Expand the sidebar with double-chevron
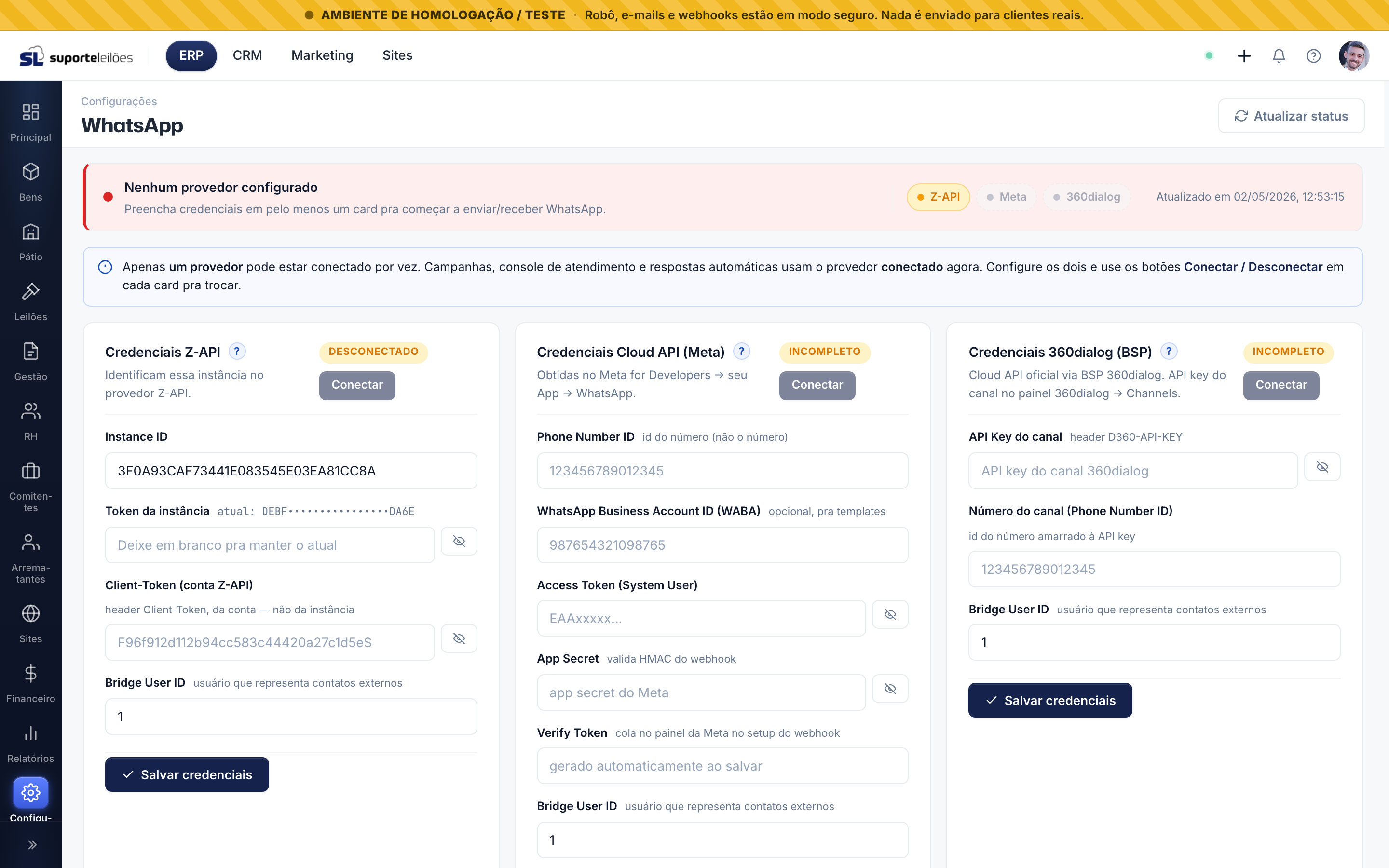Screen dimensions: 1389x868 [x=32, y=844]
